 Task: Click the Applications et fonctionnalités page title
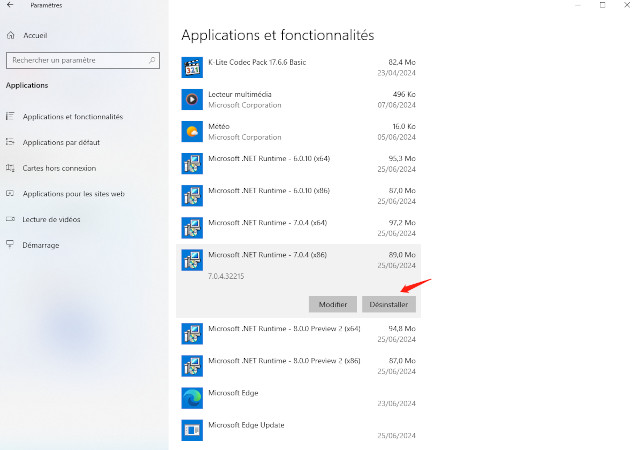278,35
